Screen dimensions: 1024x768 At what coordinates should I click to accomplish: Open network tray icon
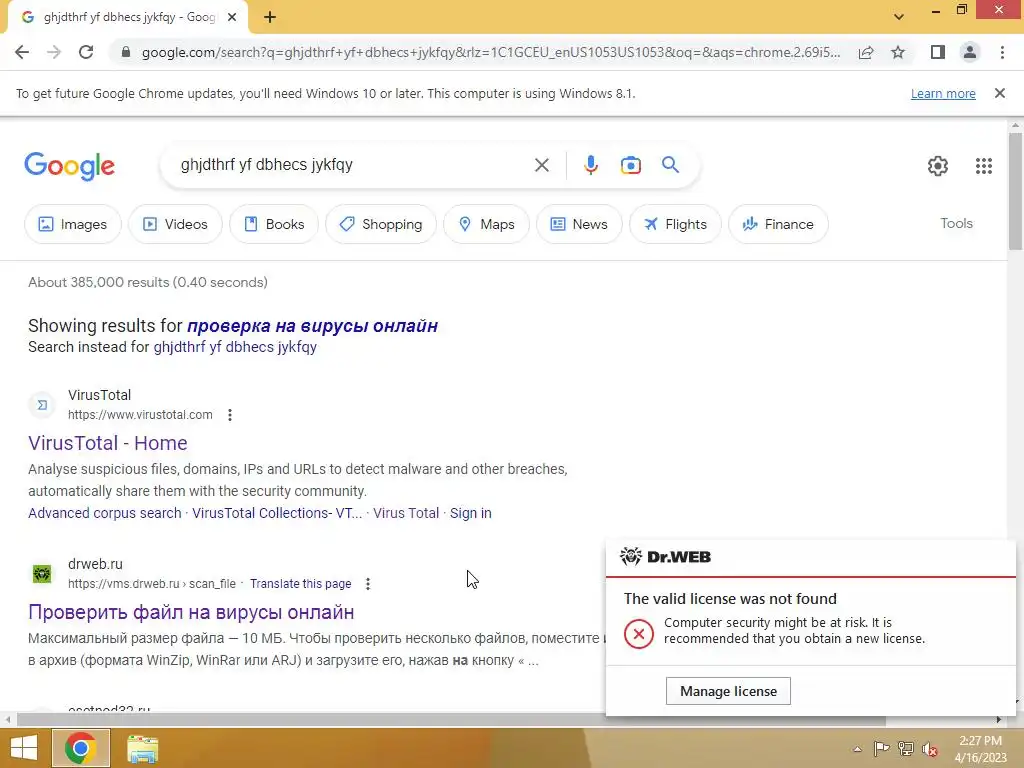click(x=906, y=748)
